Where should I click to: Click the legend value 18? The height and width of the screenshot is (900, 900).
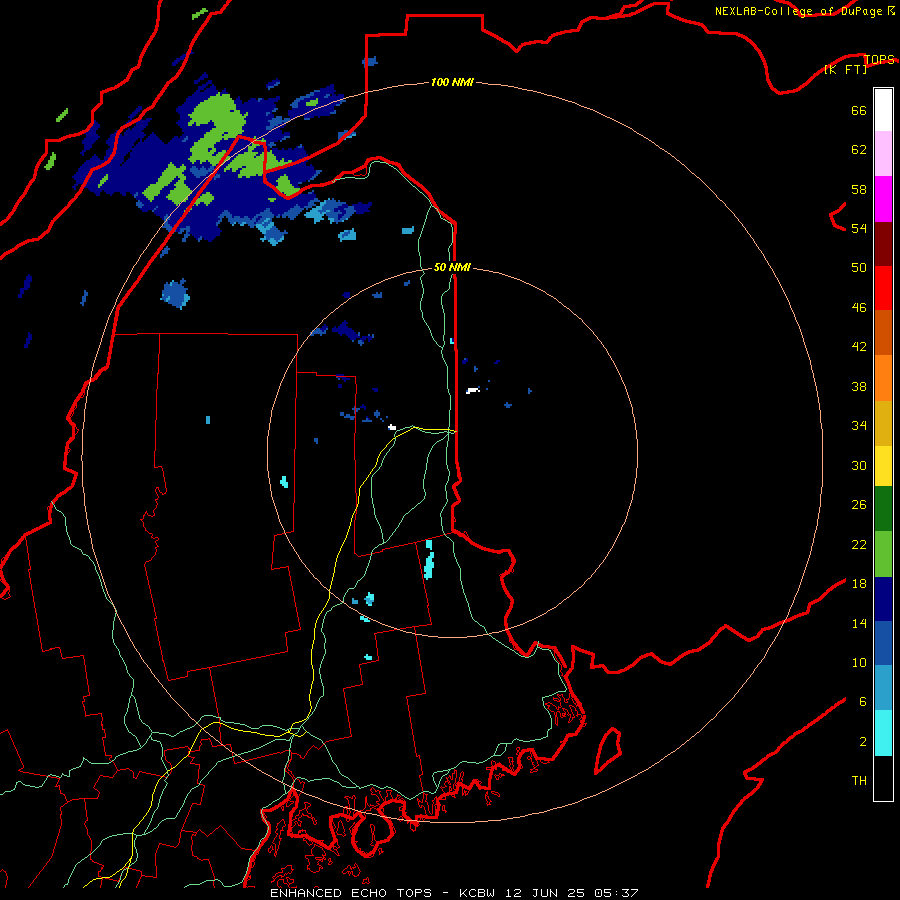(x=859, y=584)
